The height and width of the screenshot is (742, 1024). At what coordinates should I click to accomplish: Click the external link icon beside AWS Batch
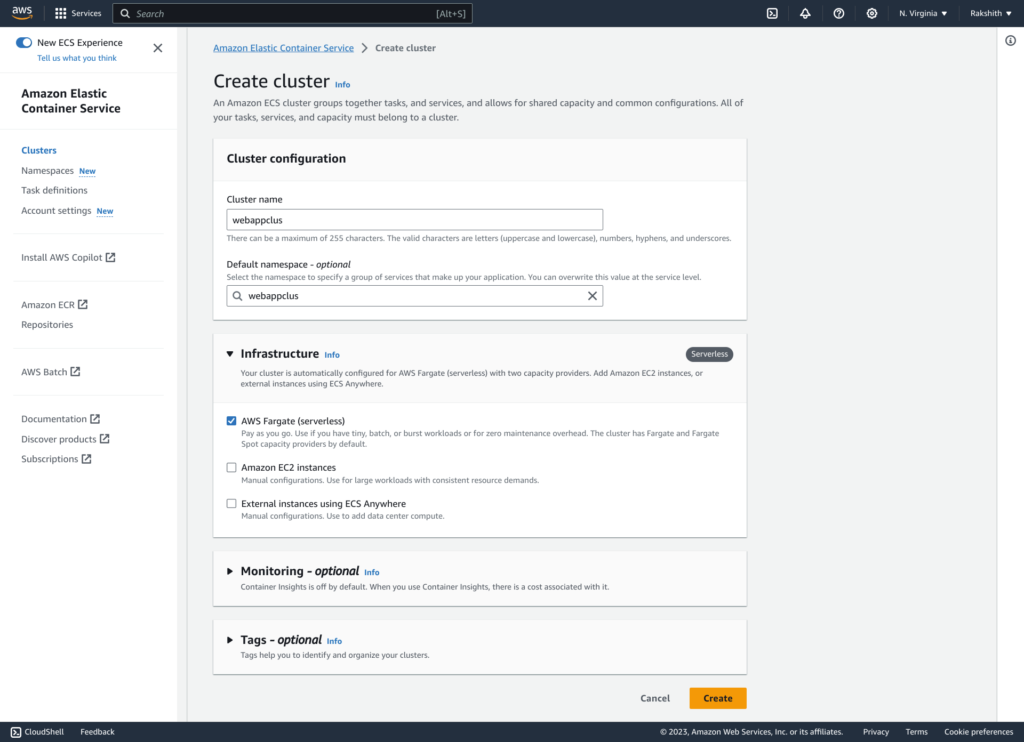76,371
